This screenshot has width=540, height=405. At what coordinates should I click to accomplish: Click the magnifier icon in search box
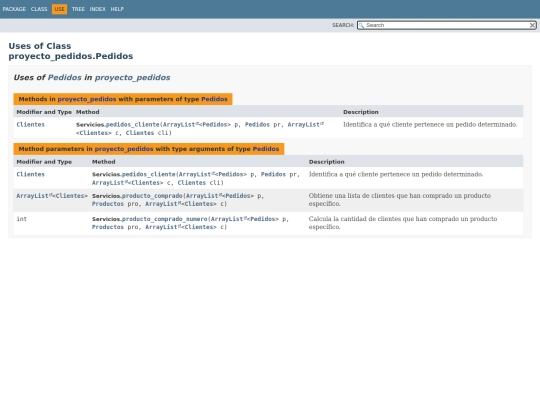pos(361,25)
